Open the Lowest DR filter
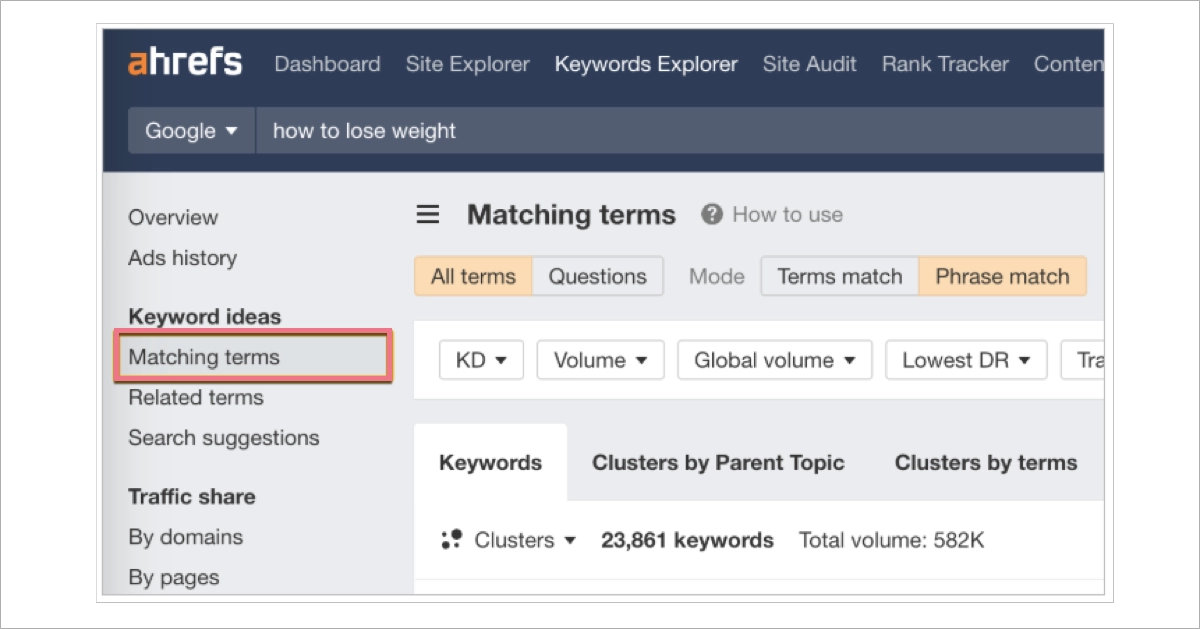 click(x=965, y=360)
